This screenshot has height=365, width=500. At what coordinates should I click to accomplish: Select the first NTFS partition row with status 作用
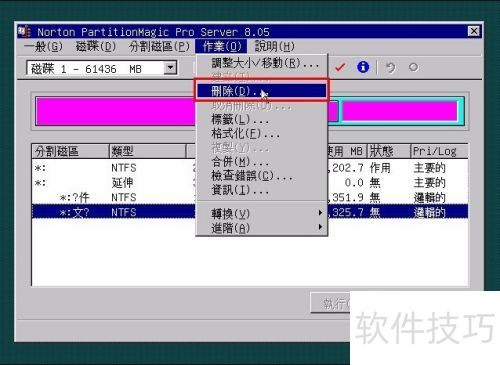[x=250, y=168]
